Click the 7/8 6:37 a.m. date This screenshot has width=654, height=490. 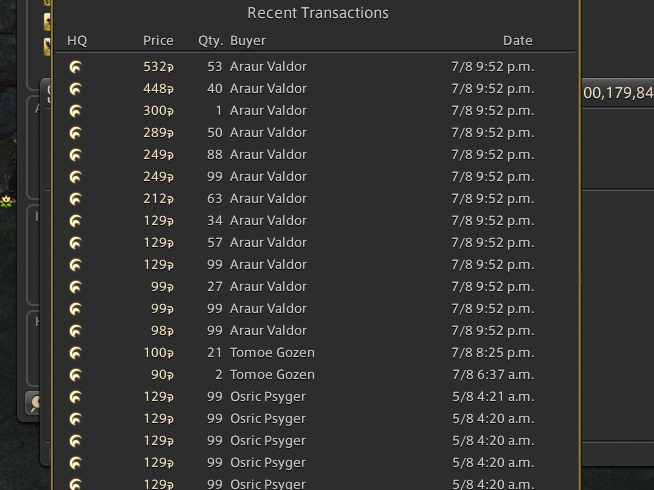tap(493, 375)
